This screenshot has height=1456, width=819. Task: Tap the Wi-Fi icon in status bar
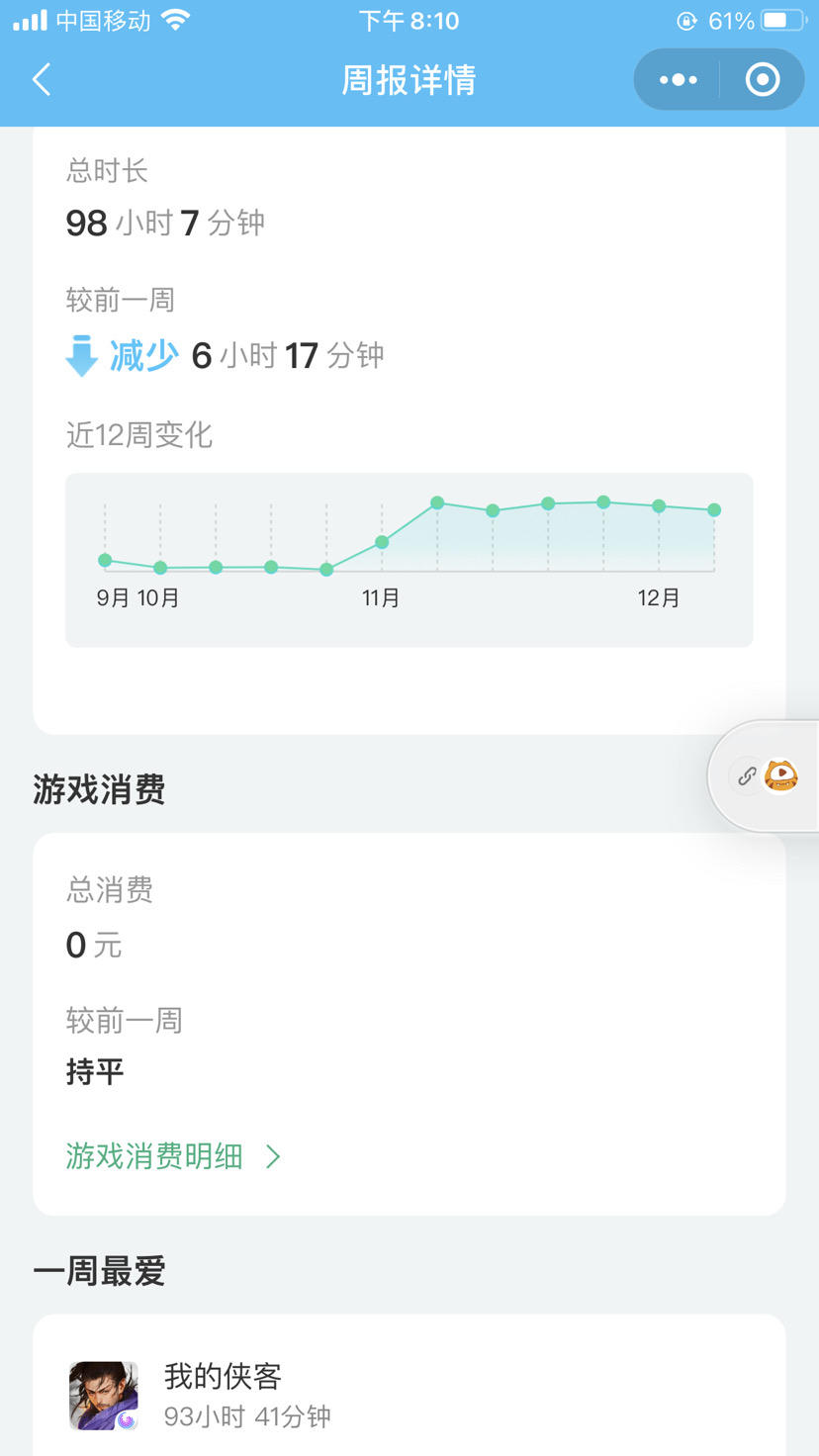coord(176,20)
